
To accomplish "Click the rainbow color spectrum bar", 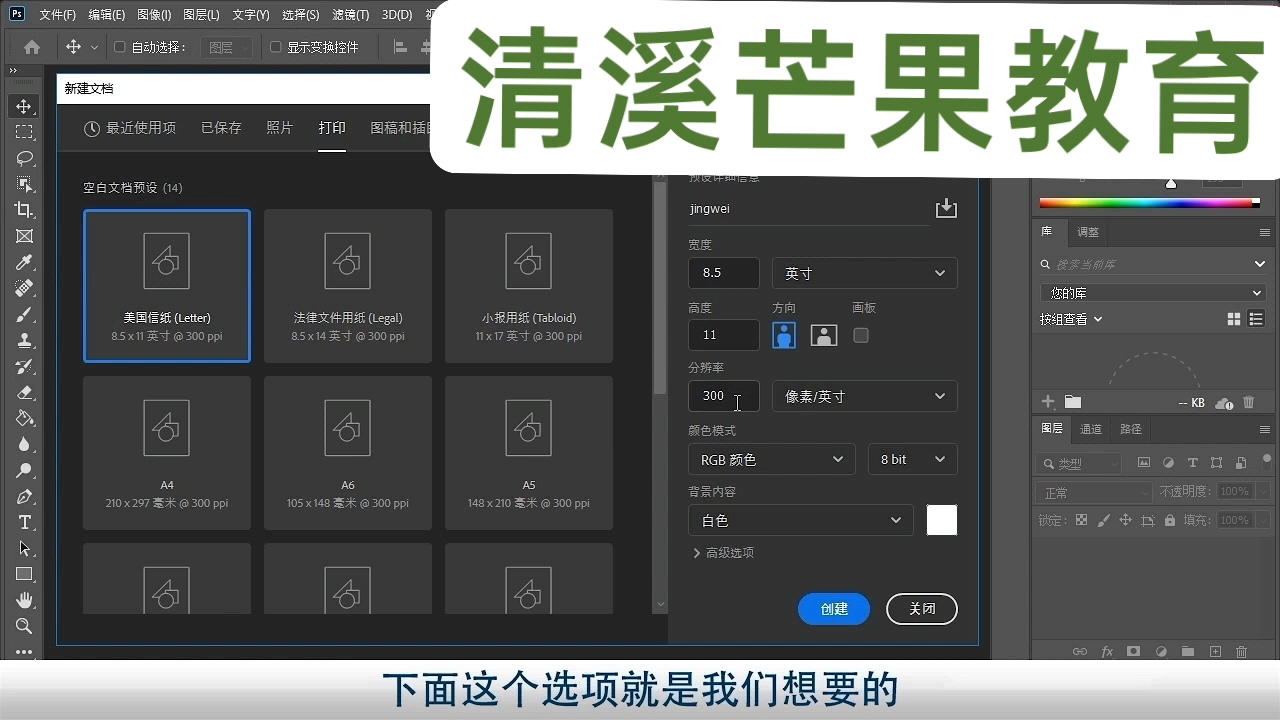I will [1150, 203].
